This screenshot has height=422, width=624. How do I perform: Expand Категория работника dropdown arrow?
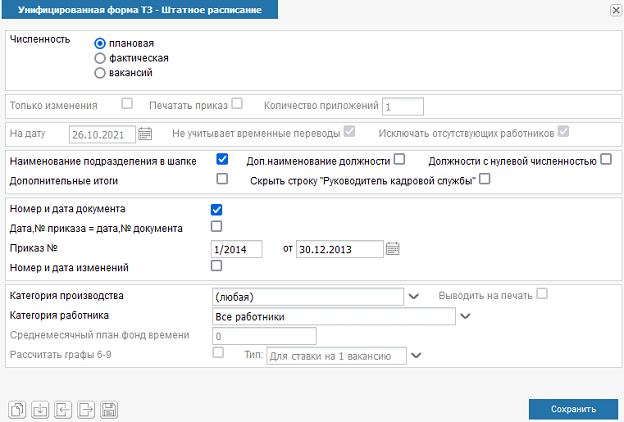(x=465, y=316)
